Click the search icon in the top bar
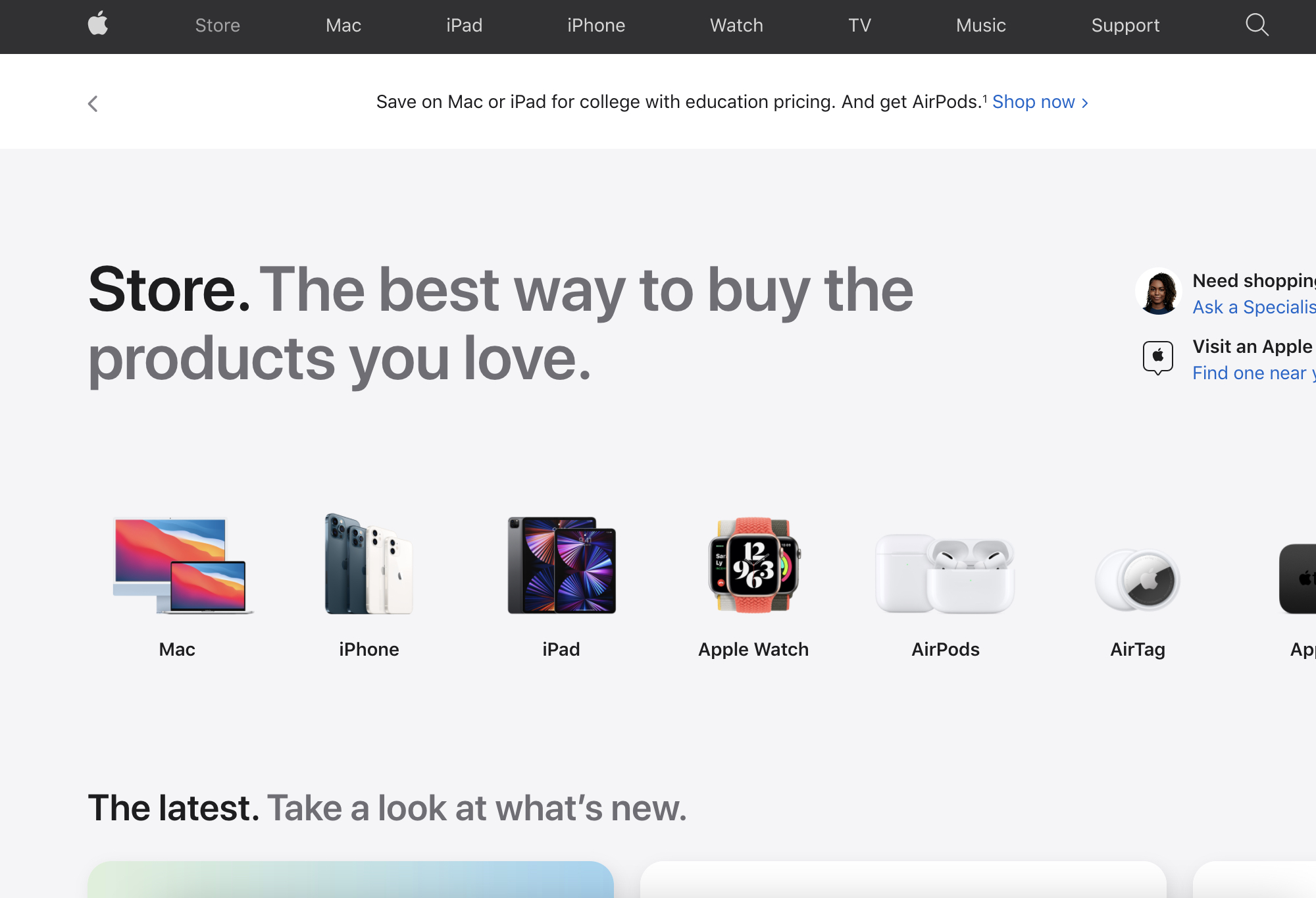 [1257, 25]
